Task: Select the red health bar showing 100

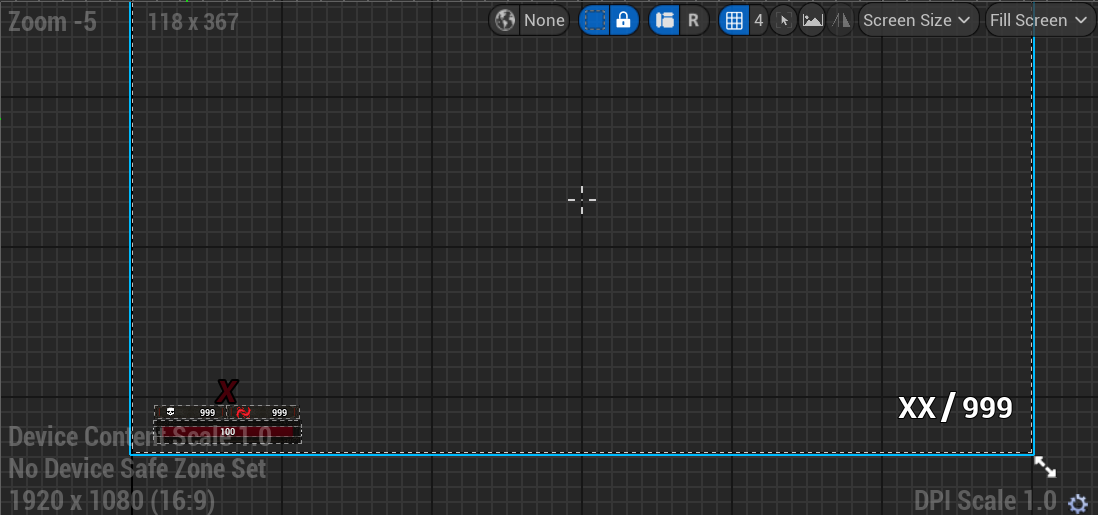Action: 227,432
